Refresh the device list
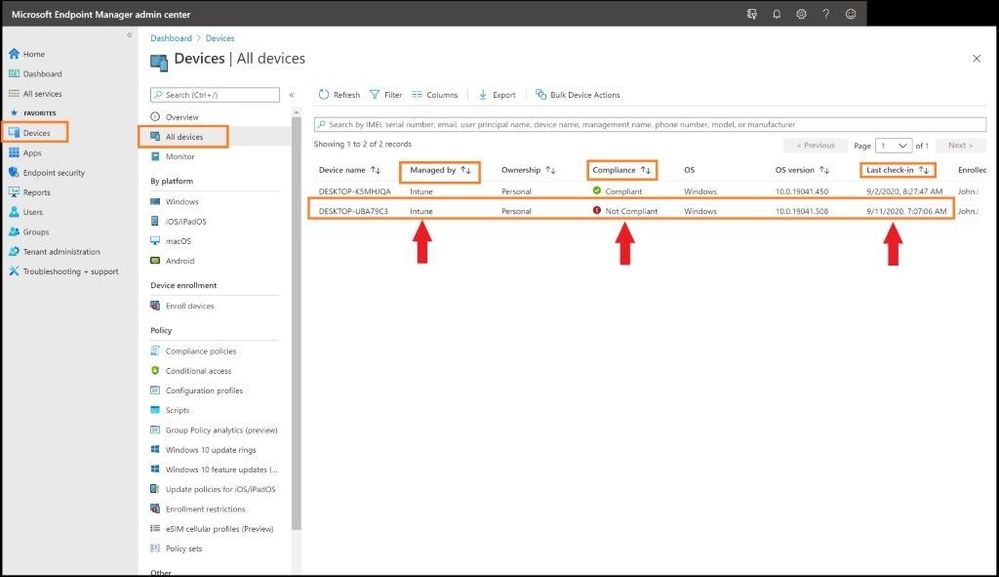The width and height of the screenshot is (999, 577). tap(340, 95)
